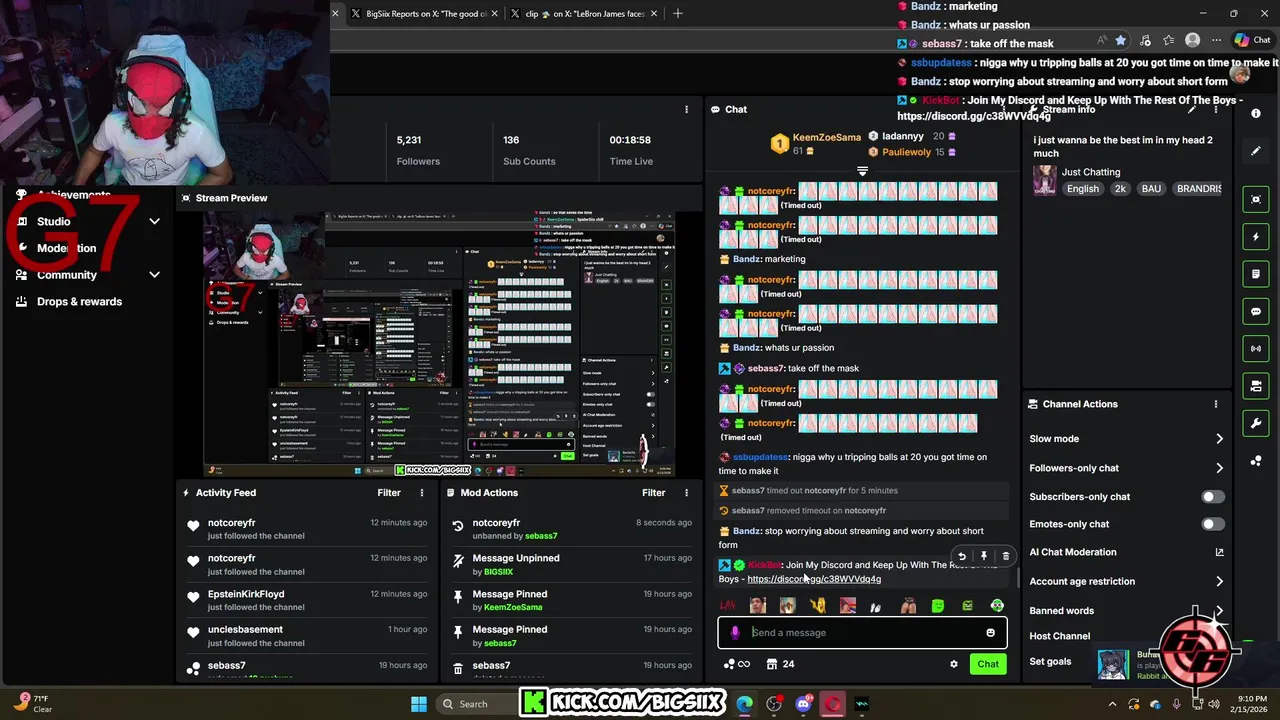Click the chat panel scrollbar

click(1016, 578)
